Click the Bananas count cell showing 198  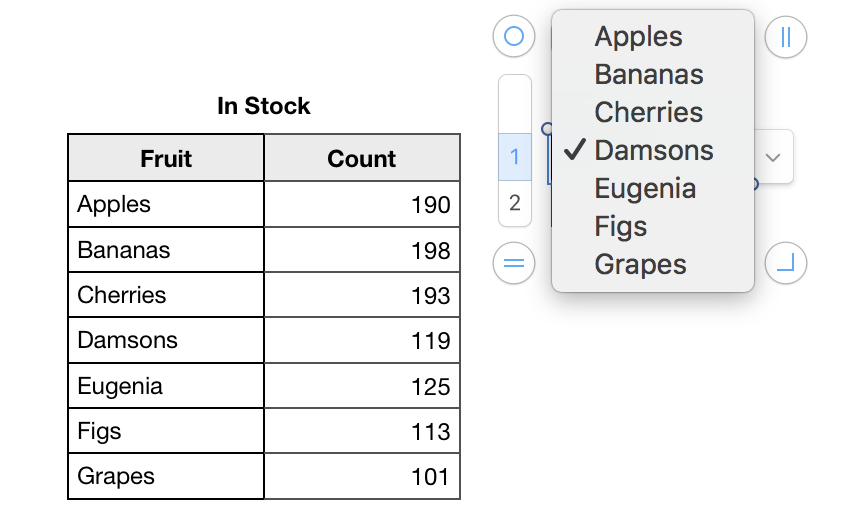(362, 250)
